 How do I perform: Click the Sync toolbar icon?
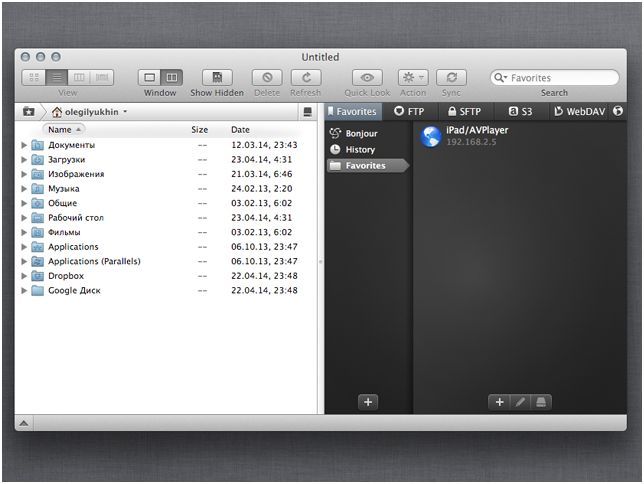[x=452, y=77]
